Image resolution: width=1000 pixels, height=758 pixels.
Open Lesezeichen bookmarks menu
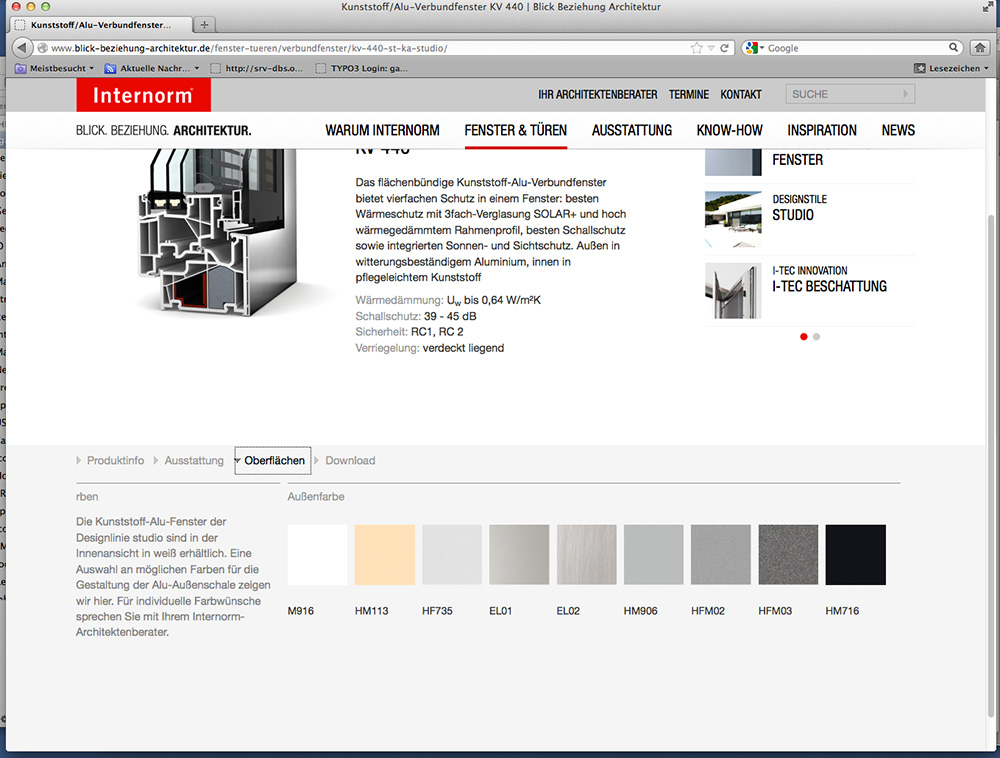pos(951,68)
